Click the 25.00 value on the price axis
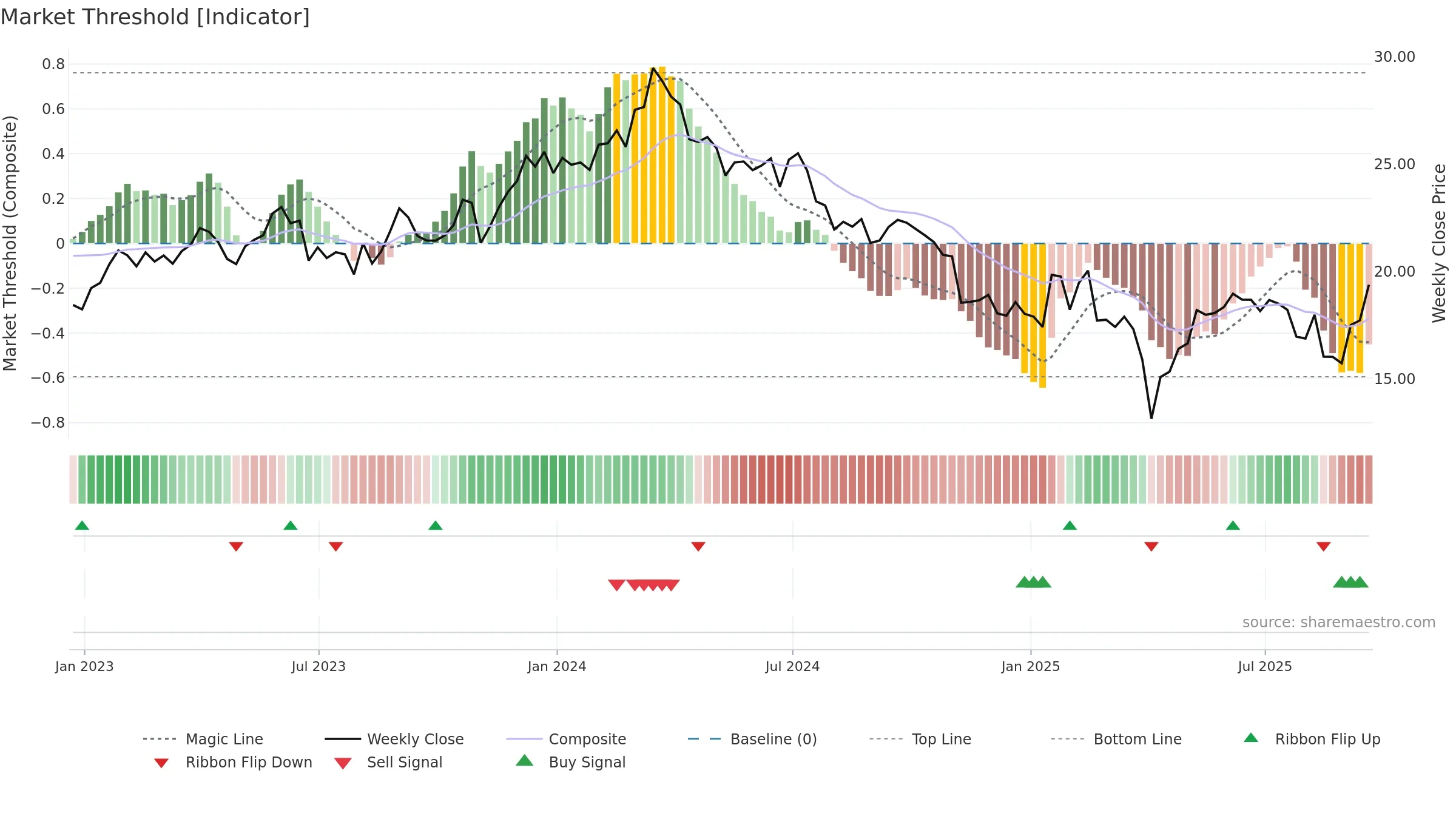 (1395, 164)
